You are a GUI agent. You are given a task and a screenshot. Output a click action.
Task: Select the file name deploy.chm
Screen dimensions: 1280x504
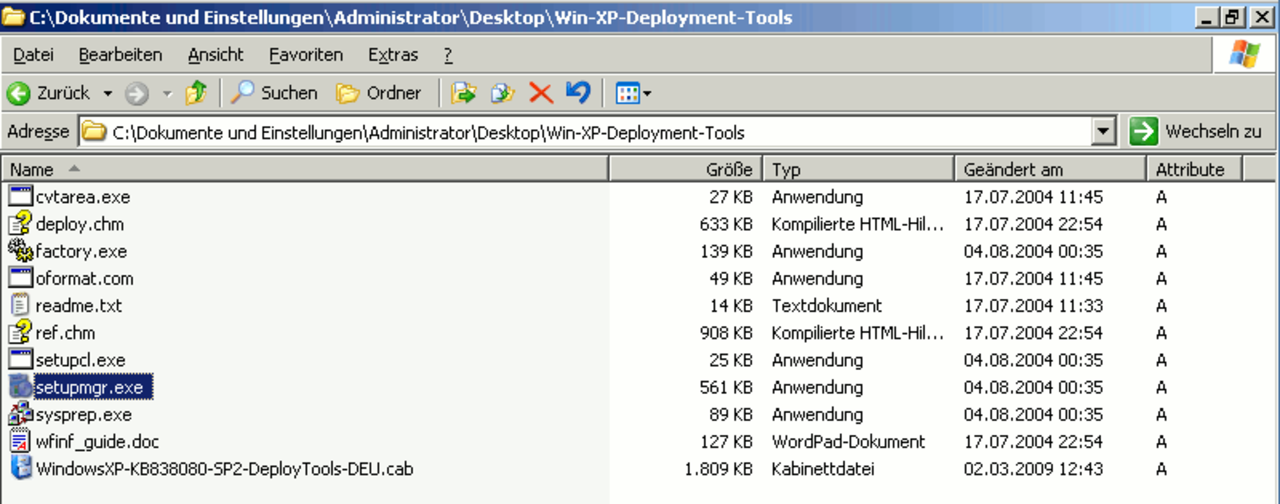(x=80, y=224)
